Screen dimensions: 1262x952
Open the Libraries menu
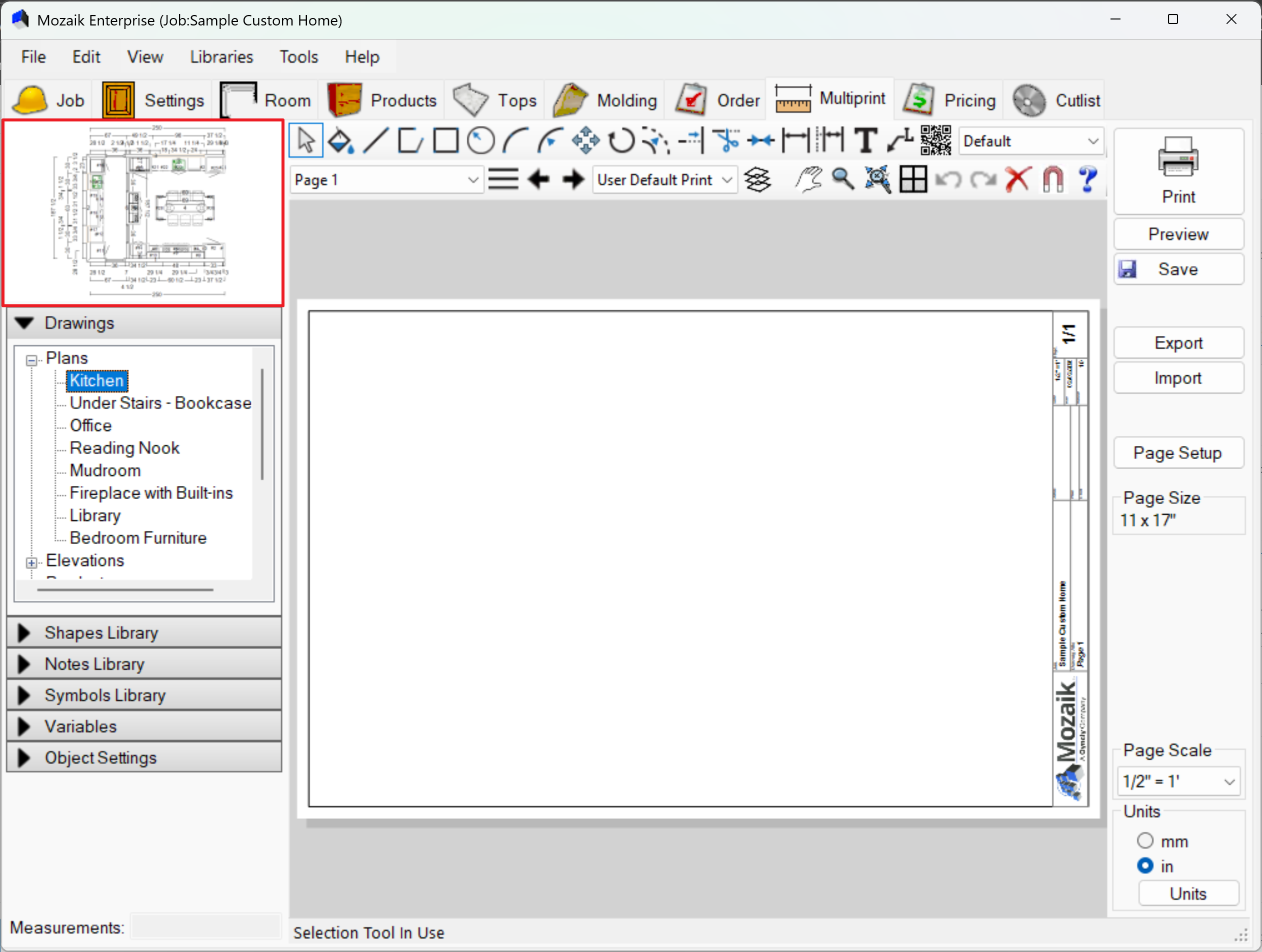tap(221, 57)
